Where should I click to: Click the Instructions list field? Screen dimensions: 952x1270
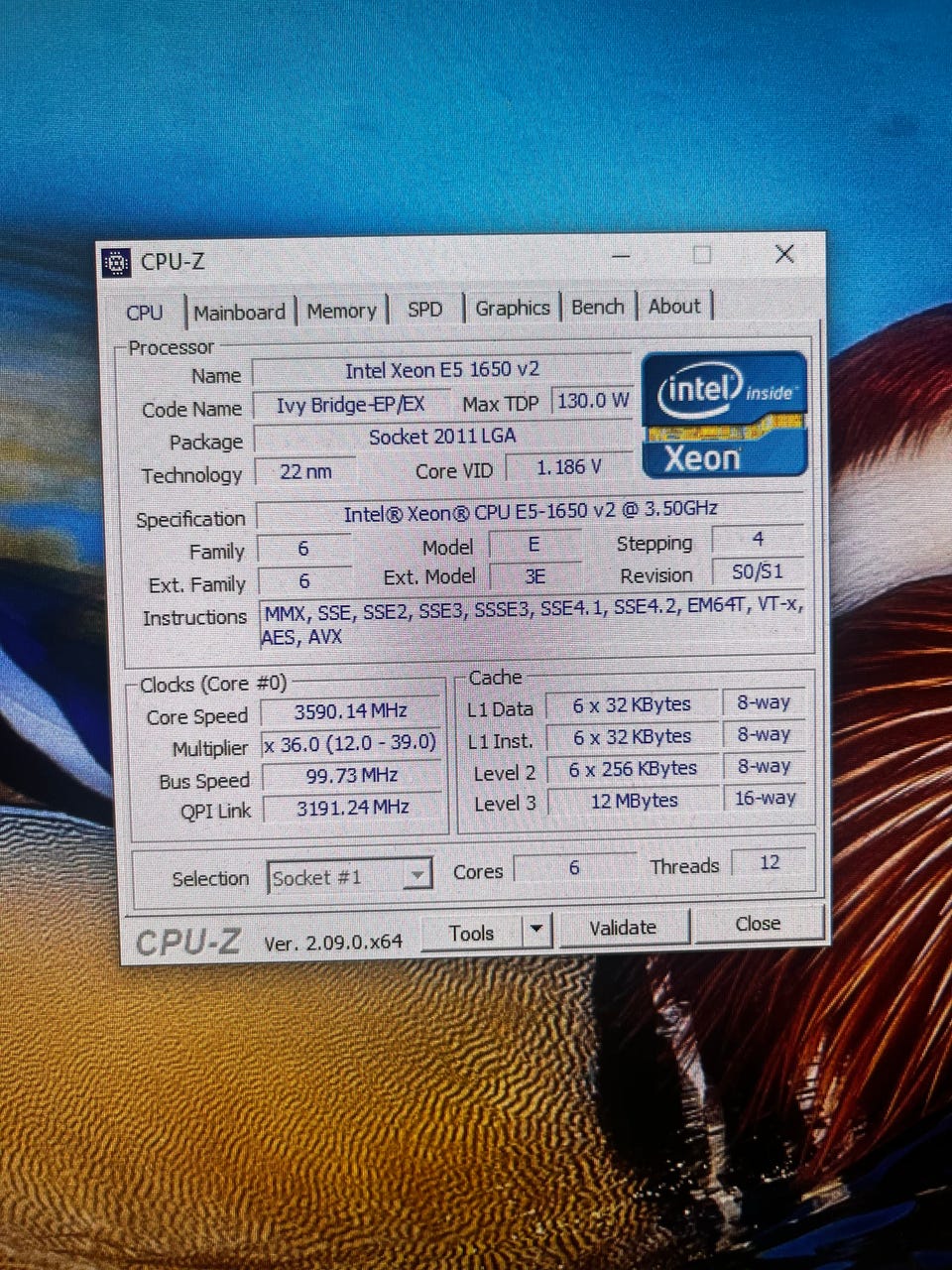point(534,621)
